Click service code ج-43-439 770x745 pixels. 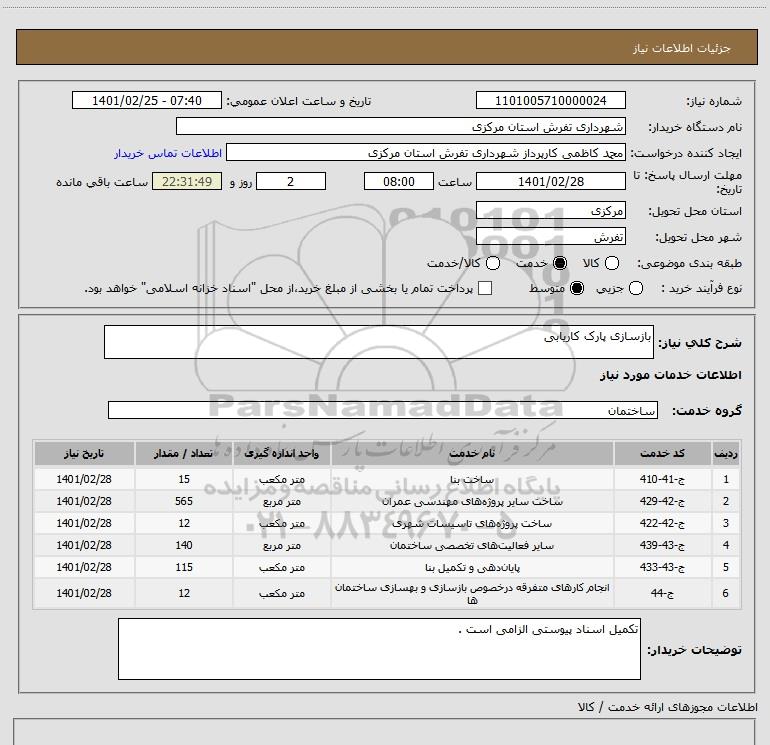[x=662, y=545]
